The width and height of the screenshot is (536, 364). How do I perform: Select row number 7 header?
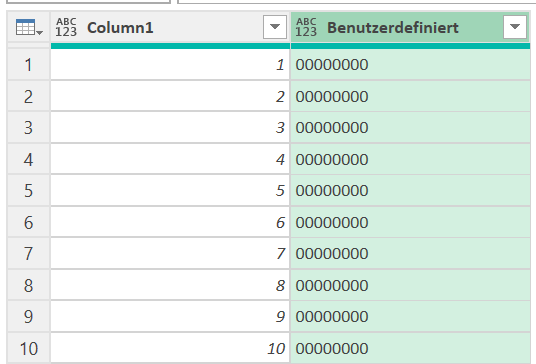[x=29, y=254]
